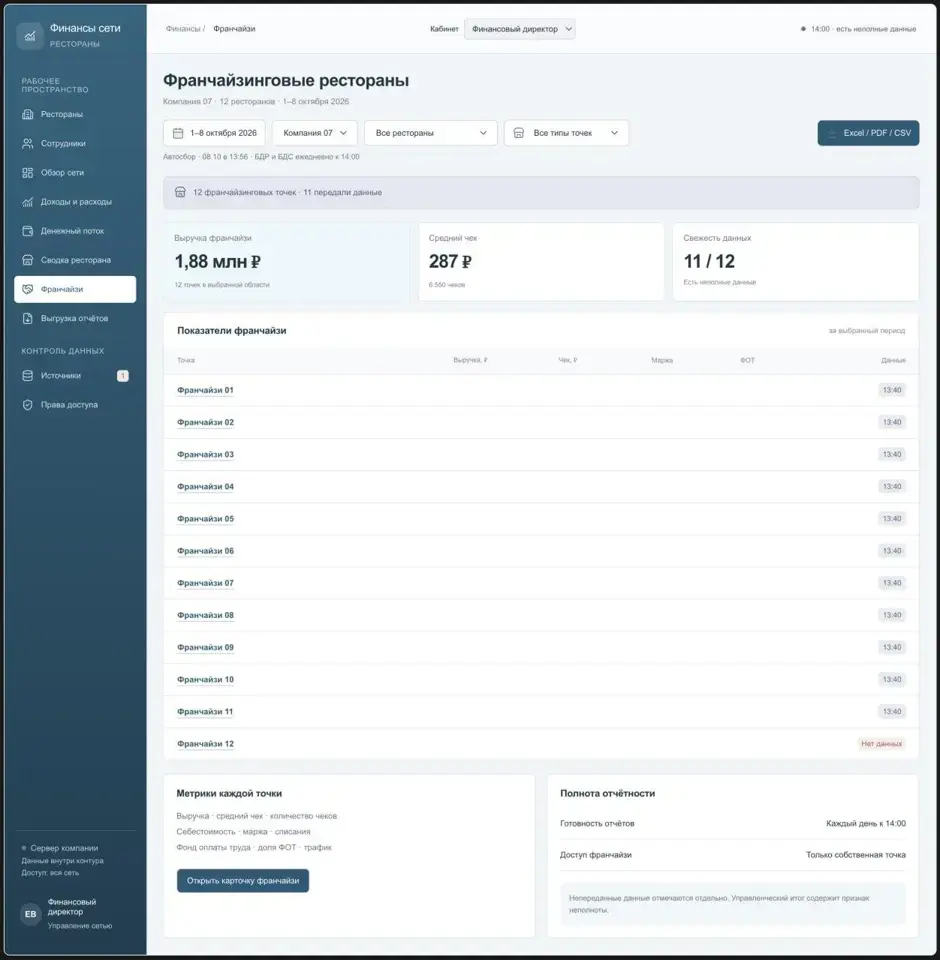The height and width of the screenshot is (960, 940).
Task: Click the Доходы и расходы chart icon
Action: [x=28, y=202]
